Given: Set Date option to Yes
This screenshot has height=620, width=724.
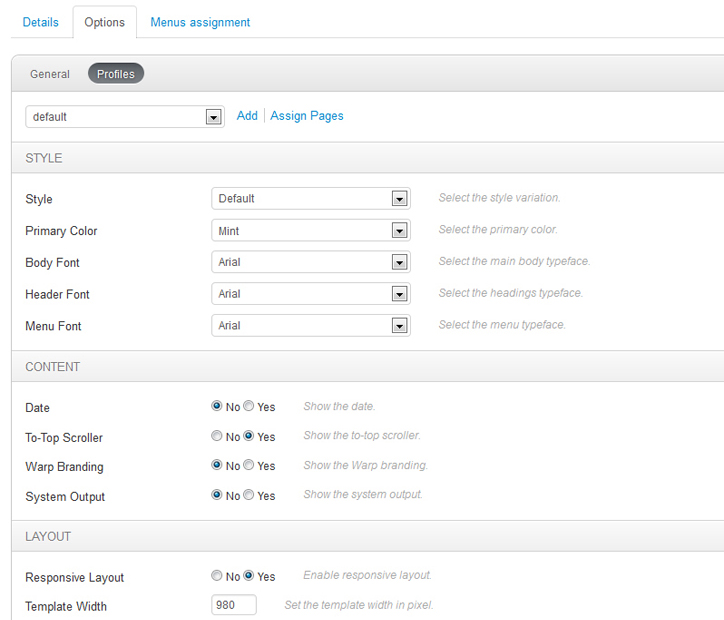Looking at the screenshot, I should (x=249, y=407).
